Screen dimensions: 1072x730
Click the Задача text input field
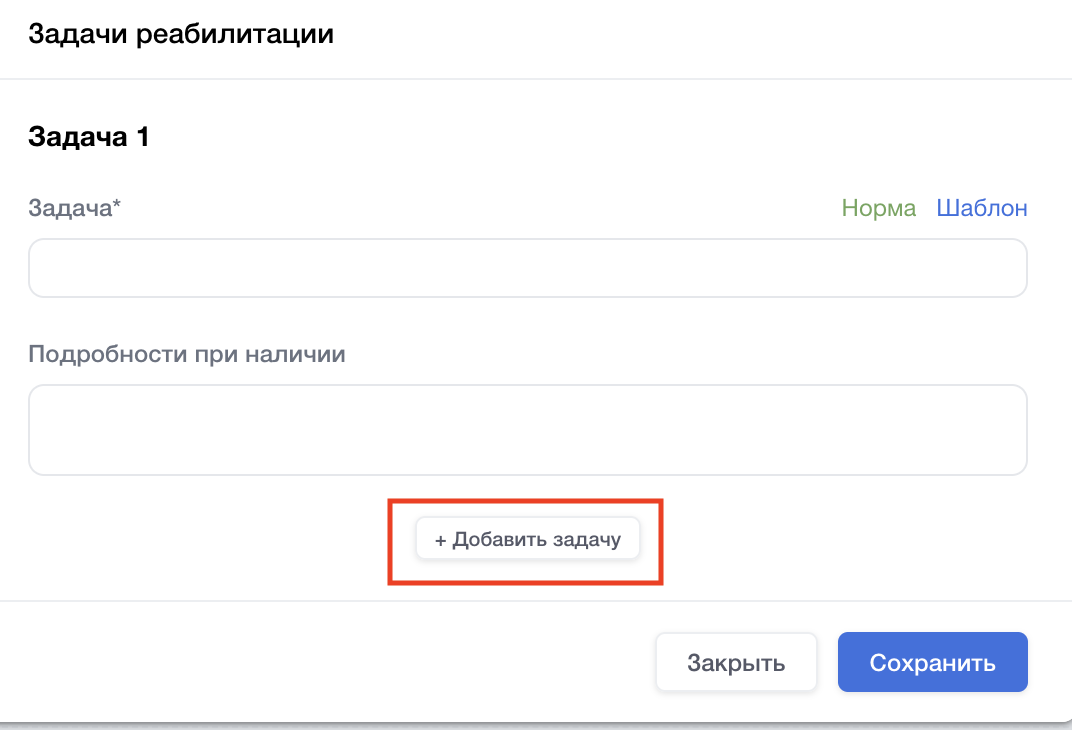(x=527, y=268)
